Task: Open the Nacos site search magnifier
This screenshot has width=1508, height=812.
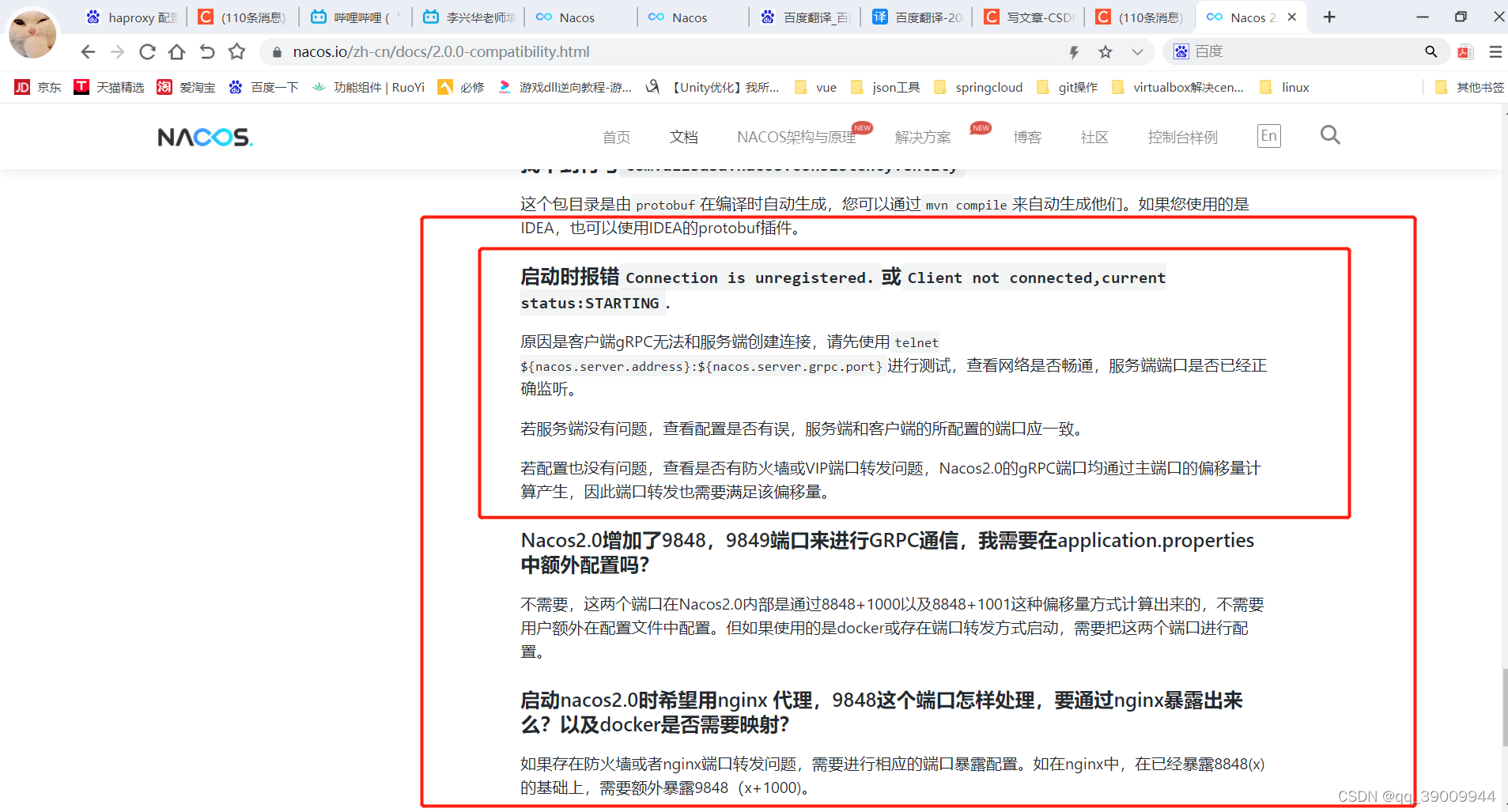Action: [1330, 135]
